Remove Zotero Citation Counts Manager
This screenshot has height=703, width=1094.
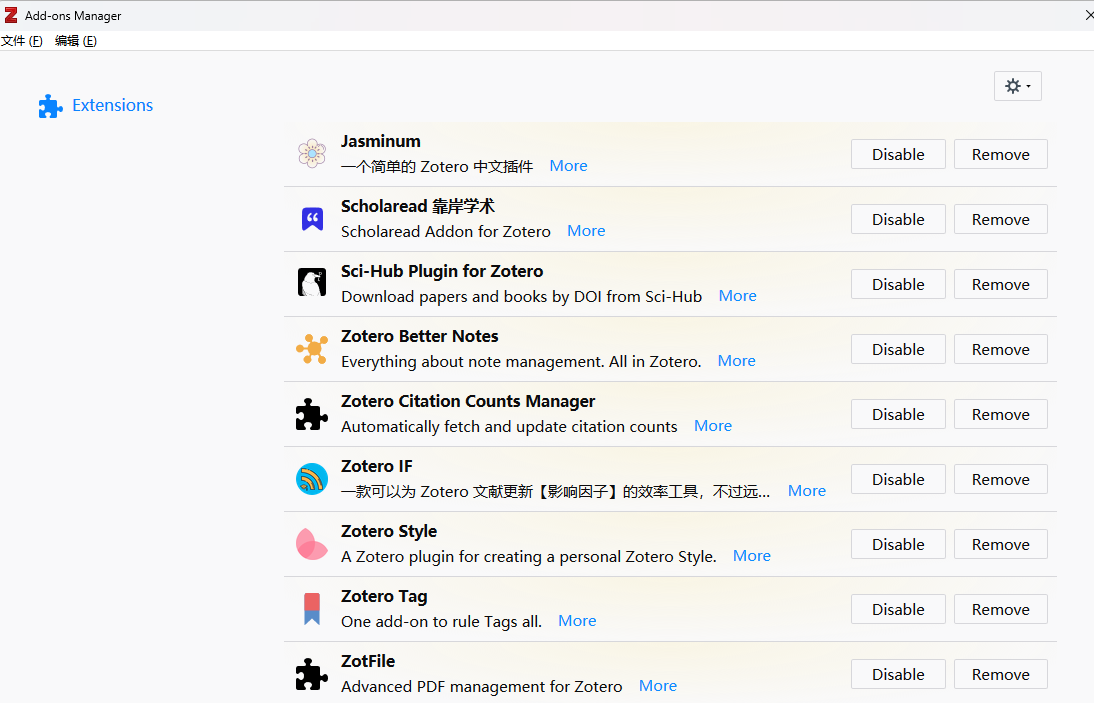click(1001, 414)
